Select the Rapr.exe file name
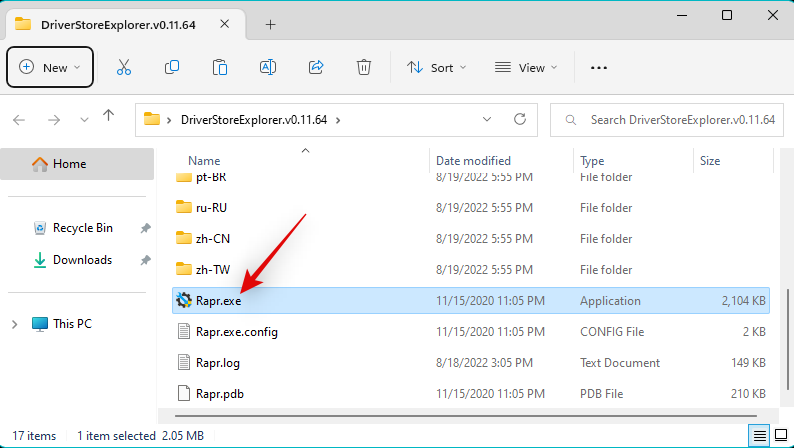This screenshot has height=448, width=794. pyautogui.click(x=218, y=301)
